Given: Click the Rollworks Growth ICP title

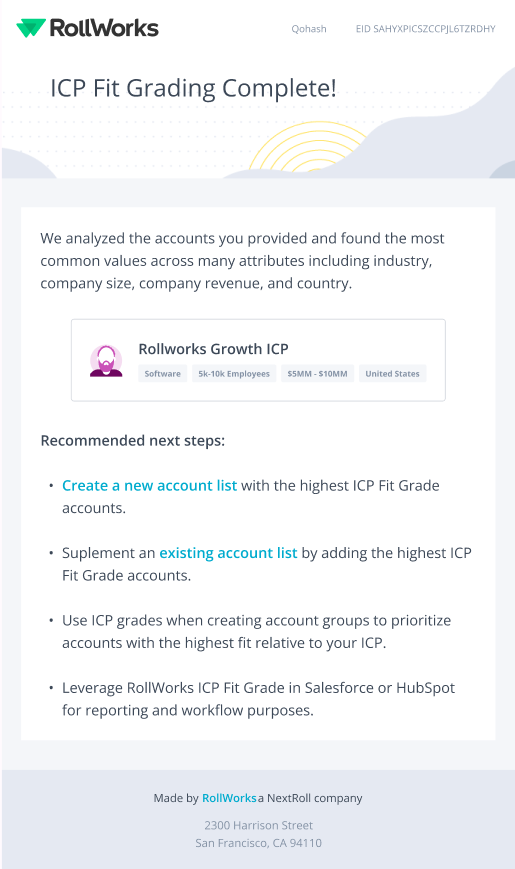Looking at the screenshot, I should pyautogui.click(x=213, y=349).
